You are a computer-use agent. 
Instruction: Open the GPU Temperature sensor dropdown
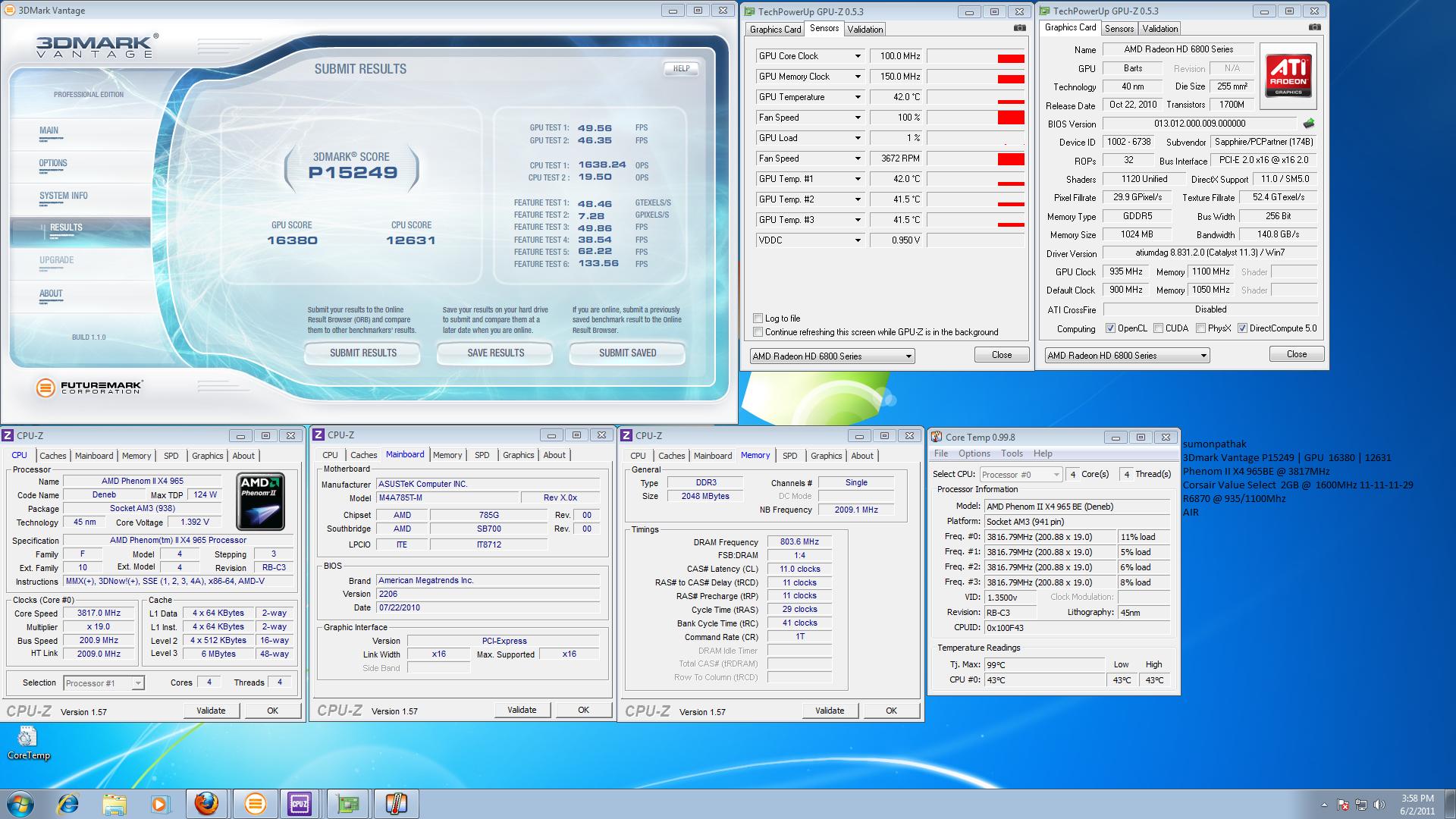(858, 97)
